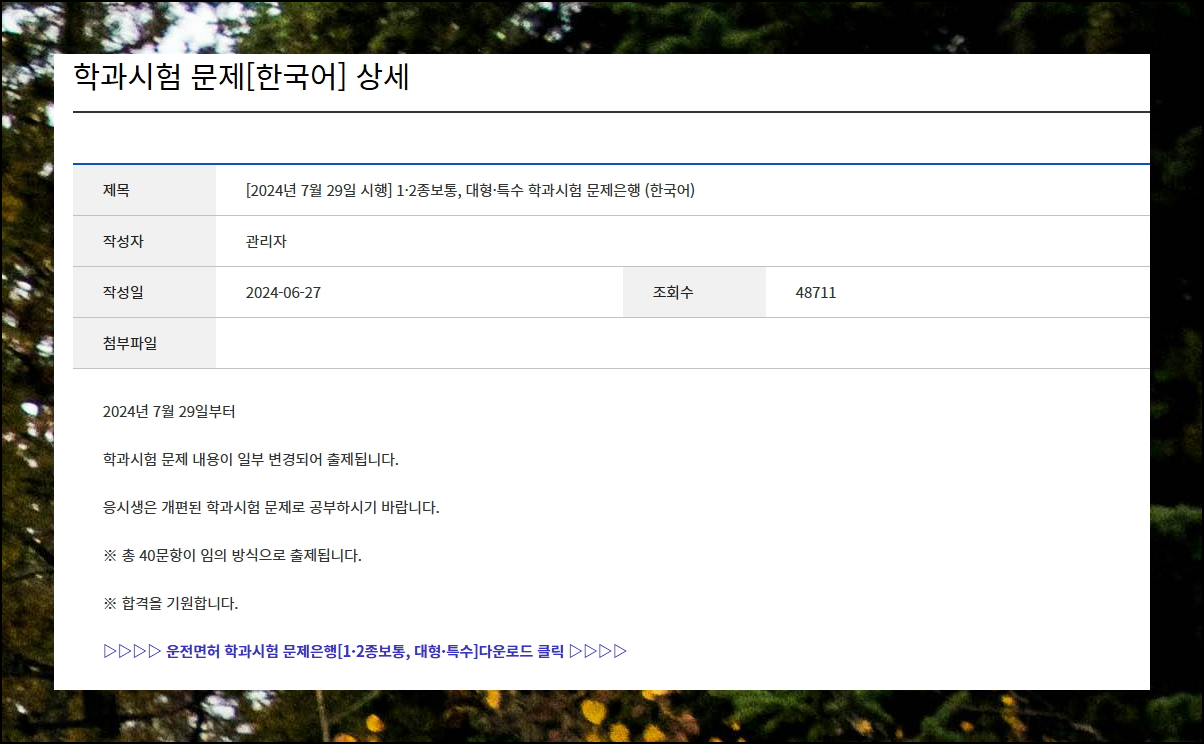Image resolution: width=1204 pixels, height=744 pixels.
Task: Select the note ※ 총 40문항이 임의 방식으로 출제됩니다
Action: point(232,555)
